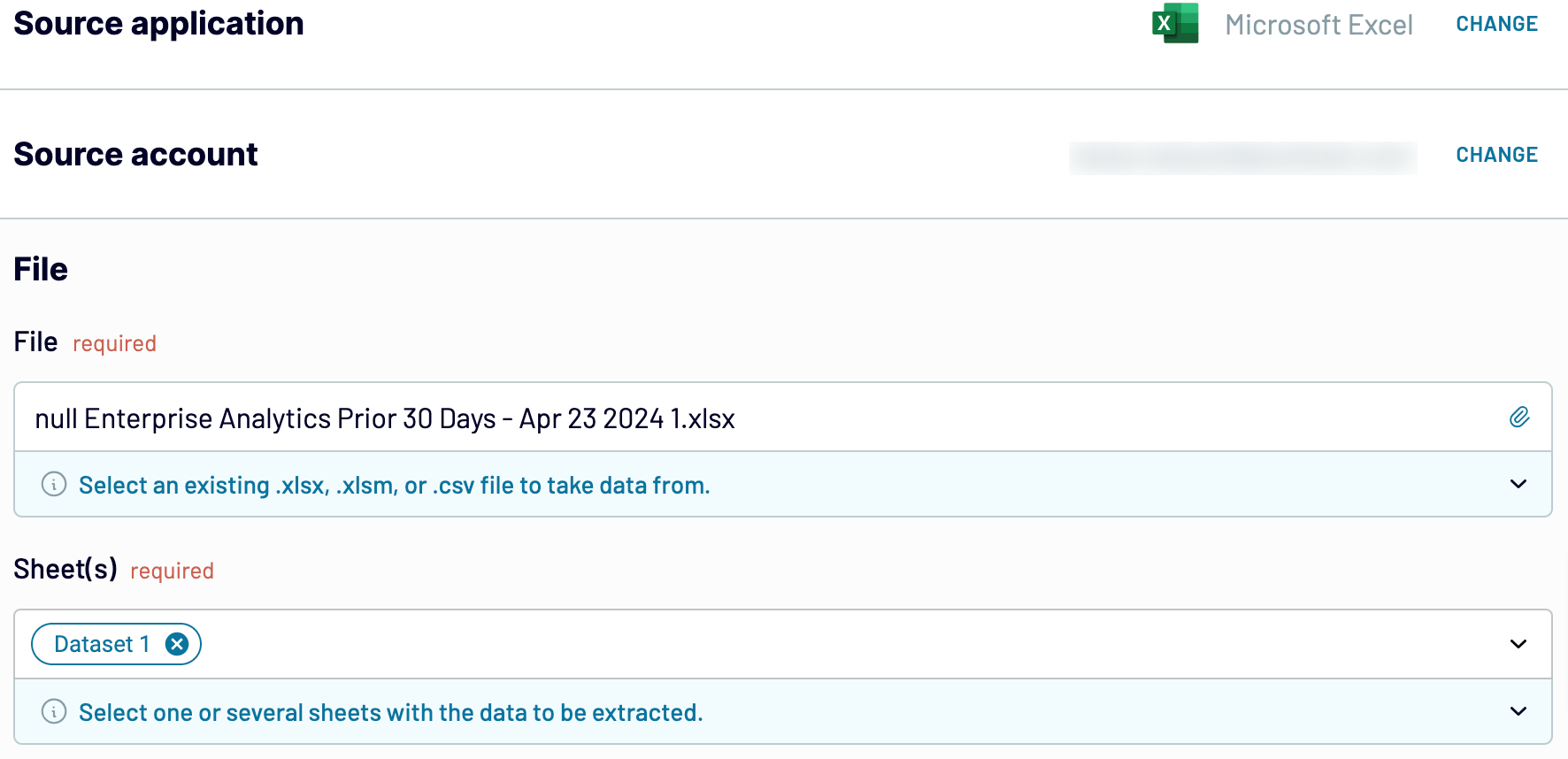Click the 'Select one or several sheets' hint
Screen dimensions: 1568x759
point(390,712)
